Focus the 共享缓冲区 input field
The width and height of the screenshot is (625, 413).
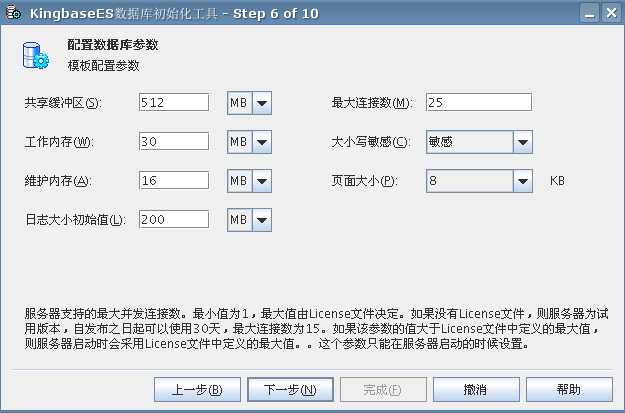(x=174, y=102)
